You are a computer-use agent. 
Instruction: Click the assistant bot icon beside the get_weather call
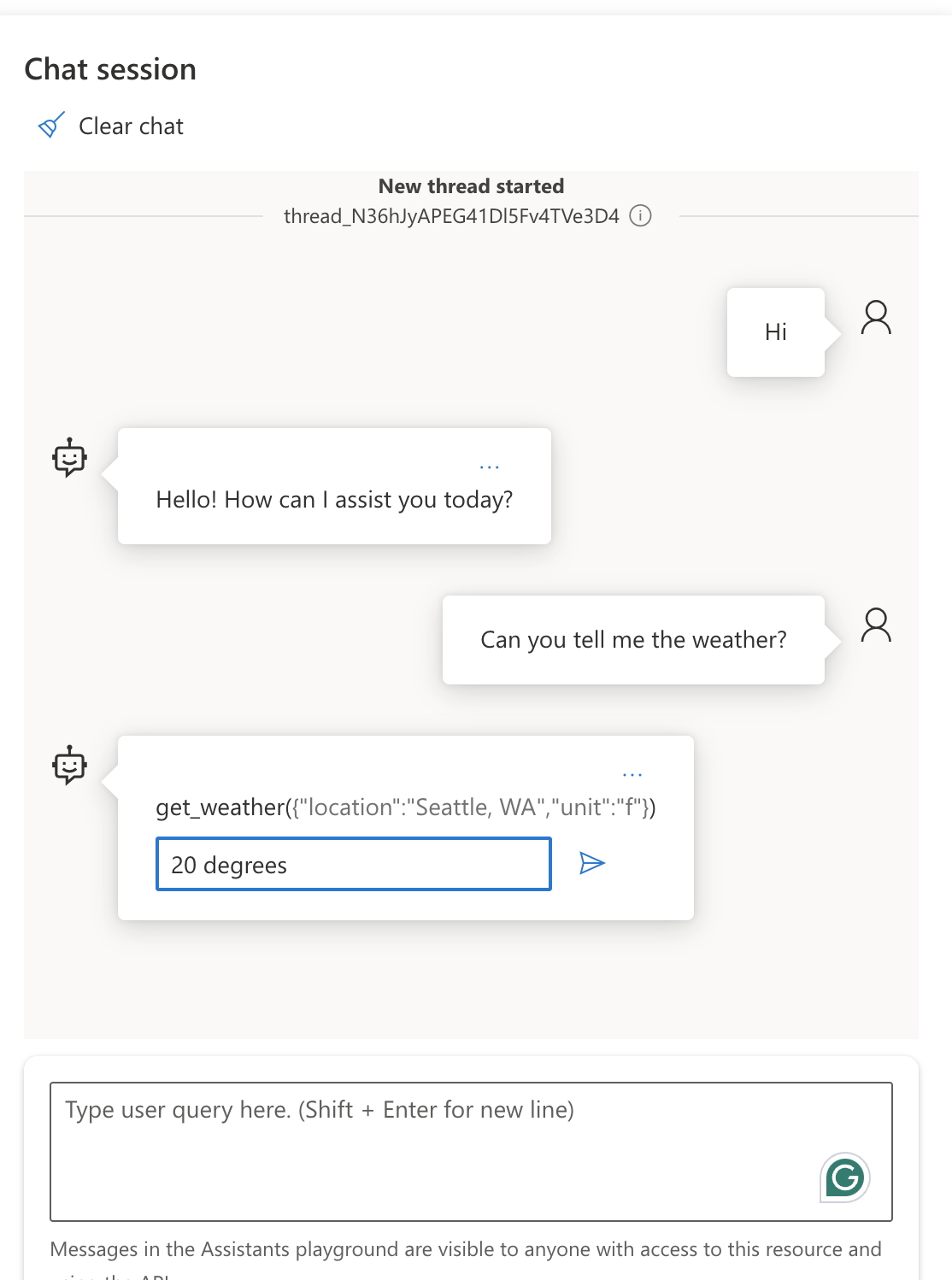pos(69,765)
